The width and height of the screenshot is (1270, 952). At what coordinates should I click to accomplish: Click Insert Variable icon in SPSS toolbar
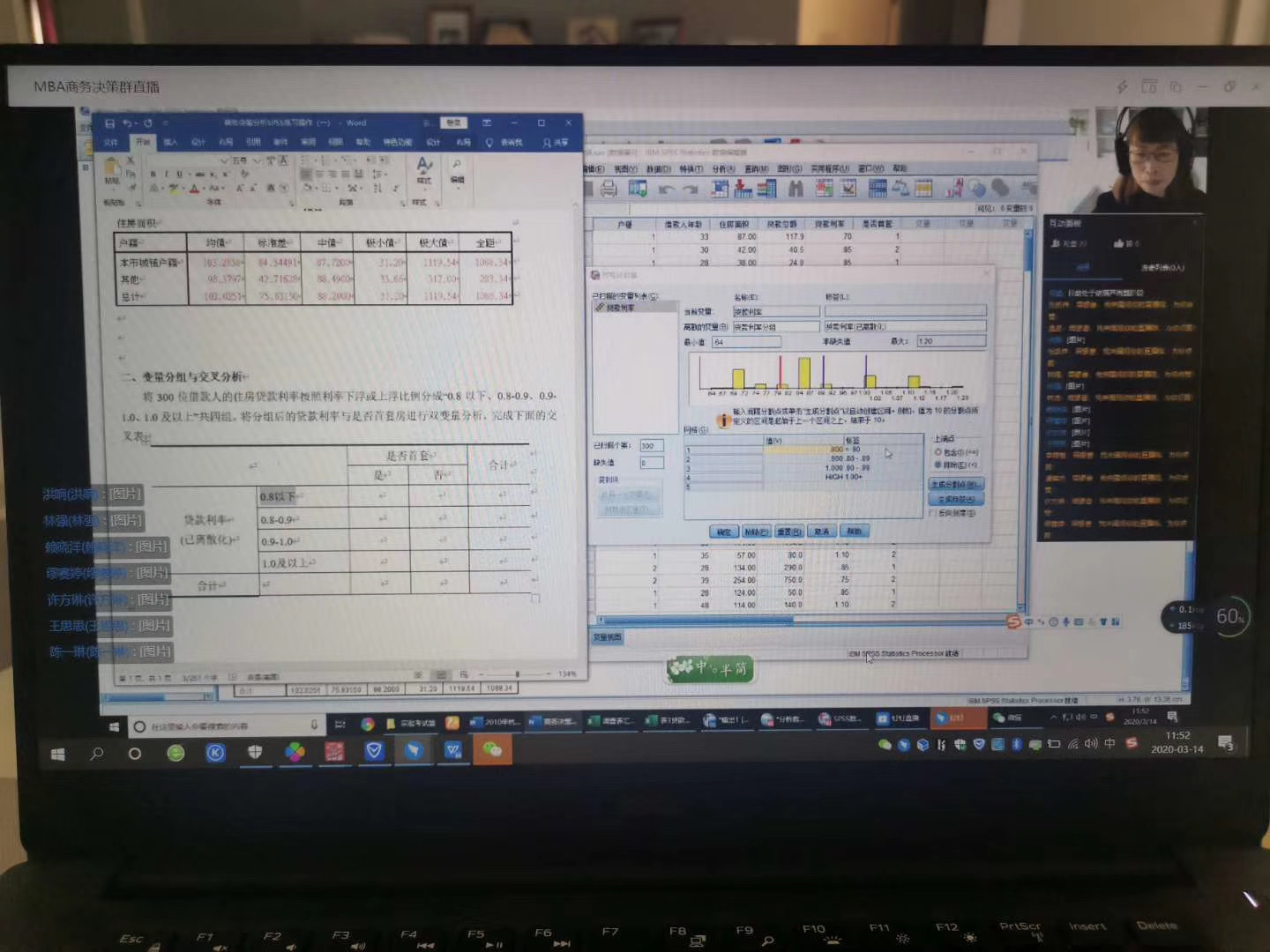[848, 188]
